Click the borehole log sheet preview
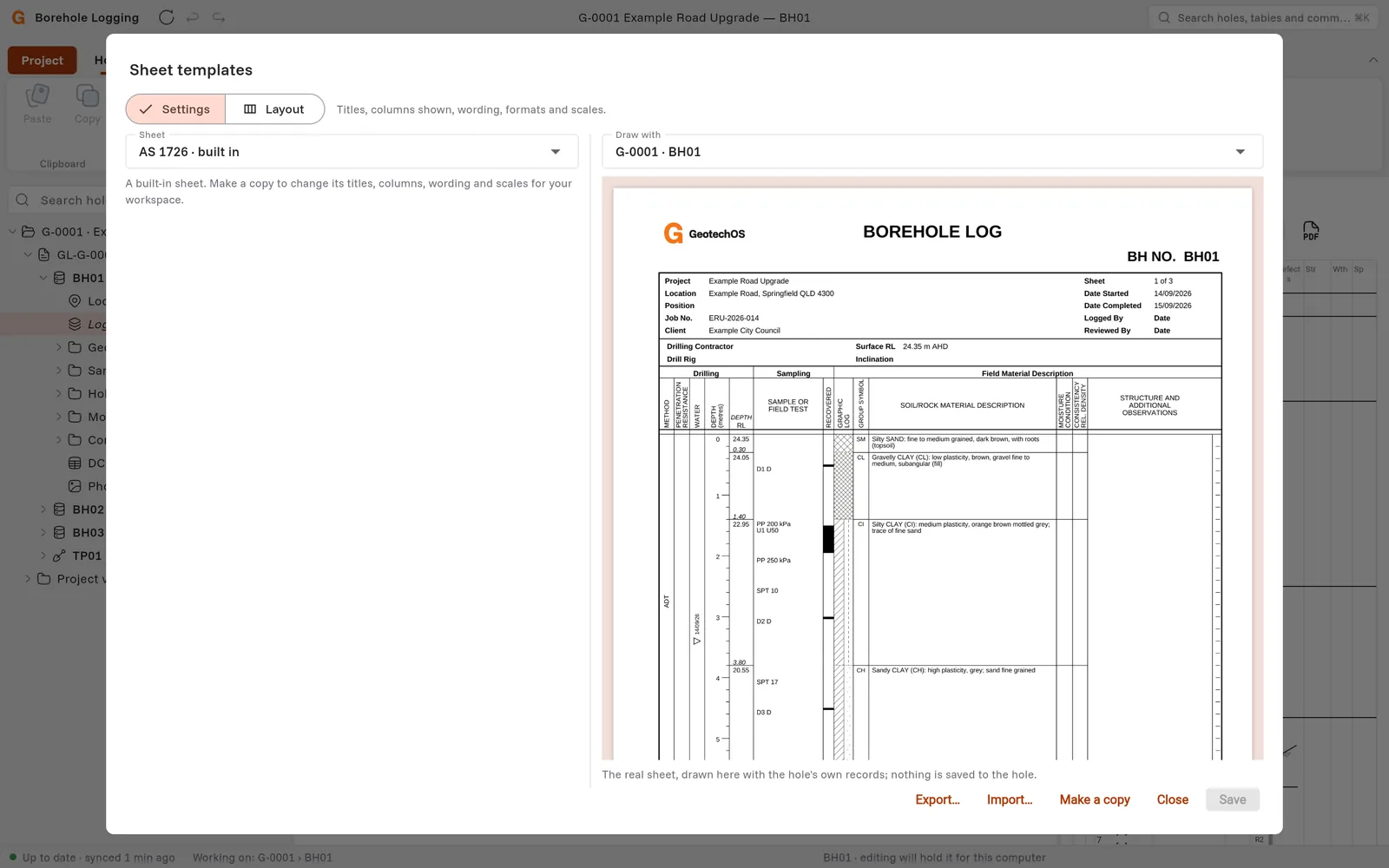The width and height of the screenshot is (1389, 868). pyautogui.click(x=932, y=473)
